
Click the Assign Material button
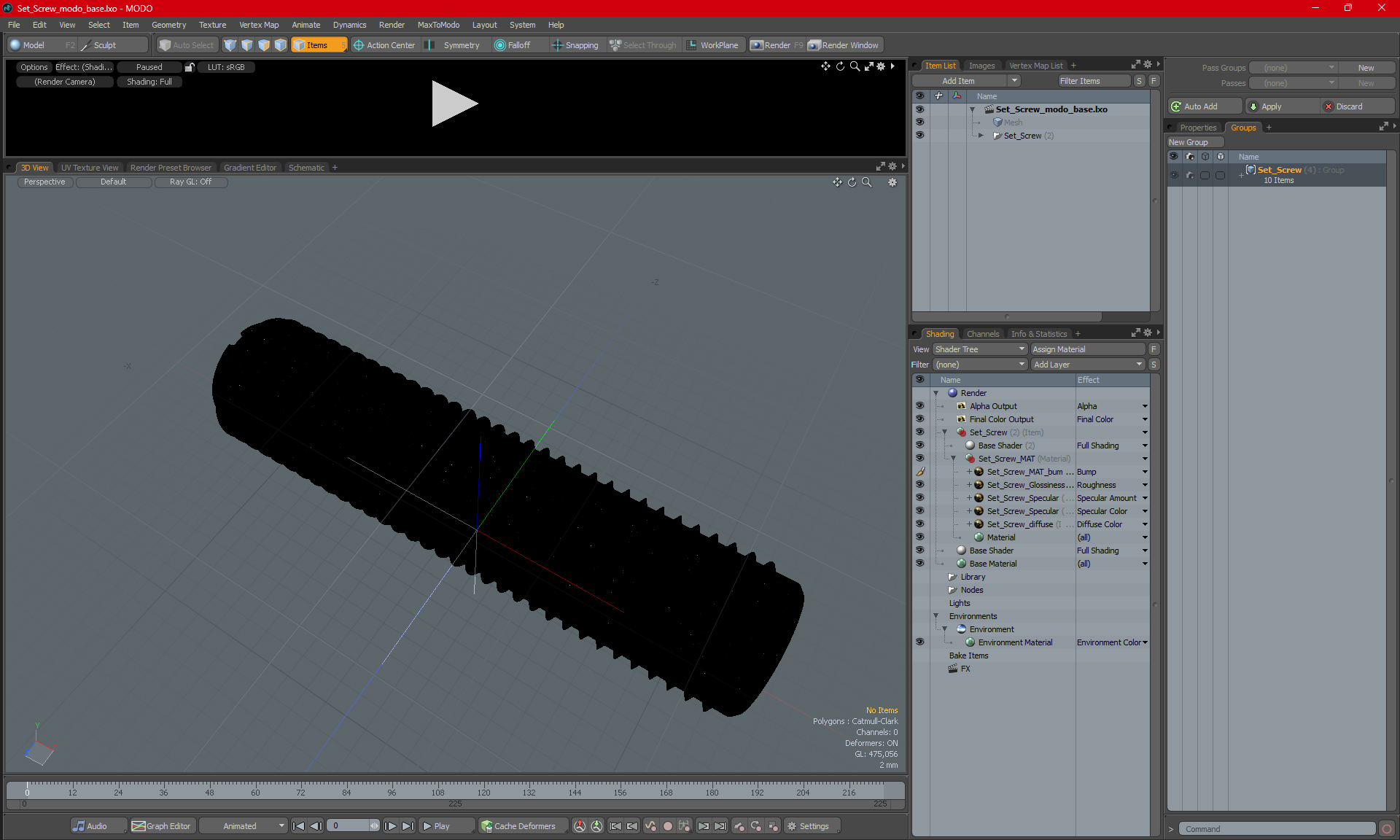click(x=1089, y=349)
